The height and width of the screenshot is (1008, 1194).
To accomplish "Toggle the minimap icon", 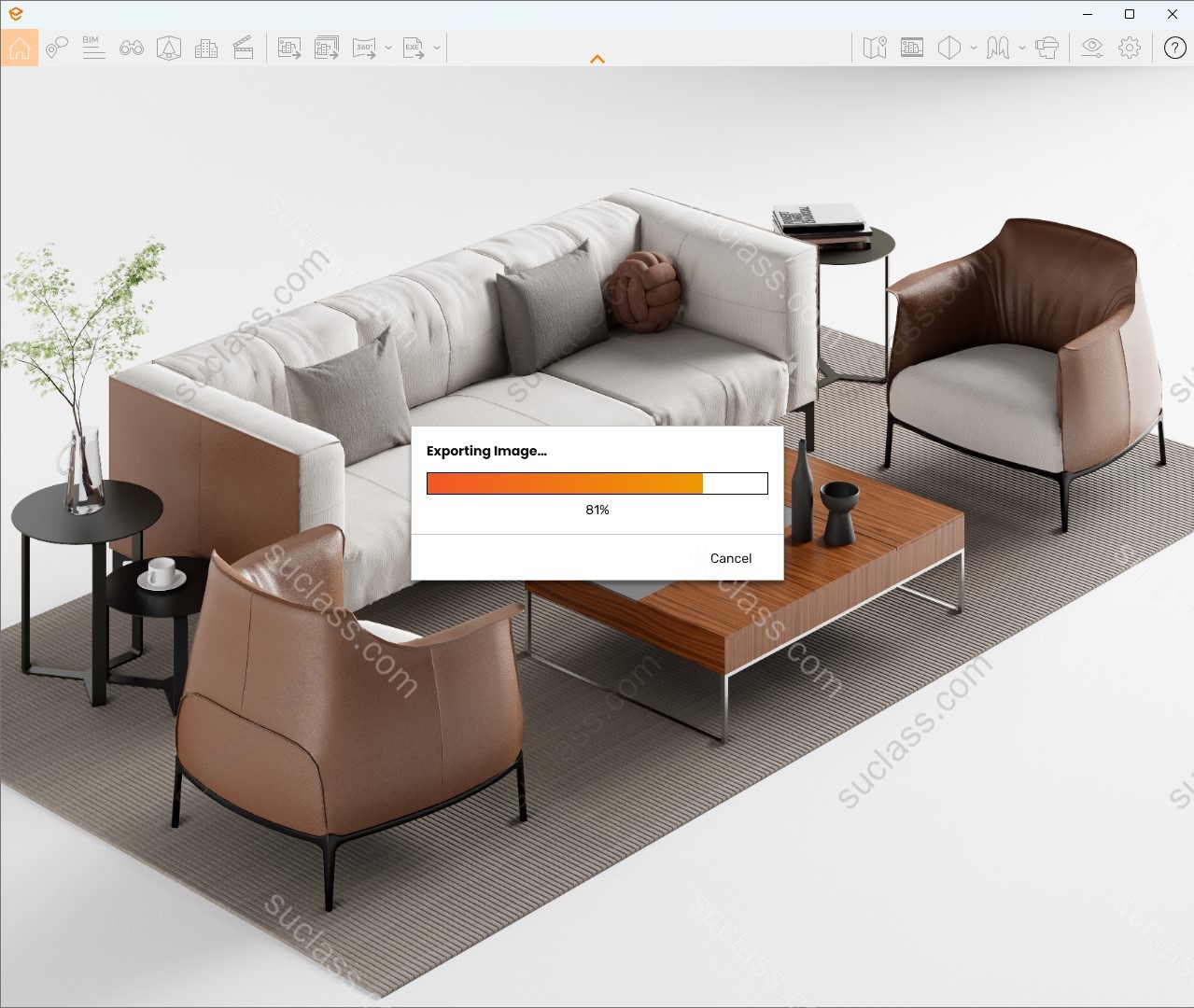I will (x=875, y=48).
